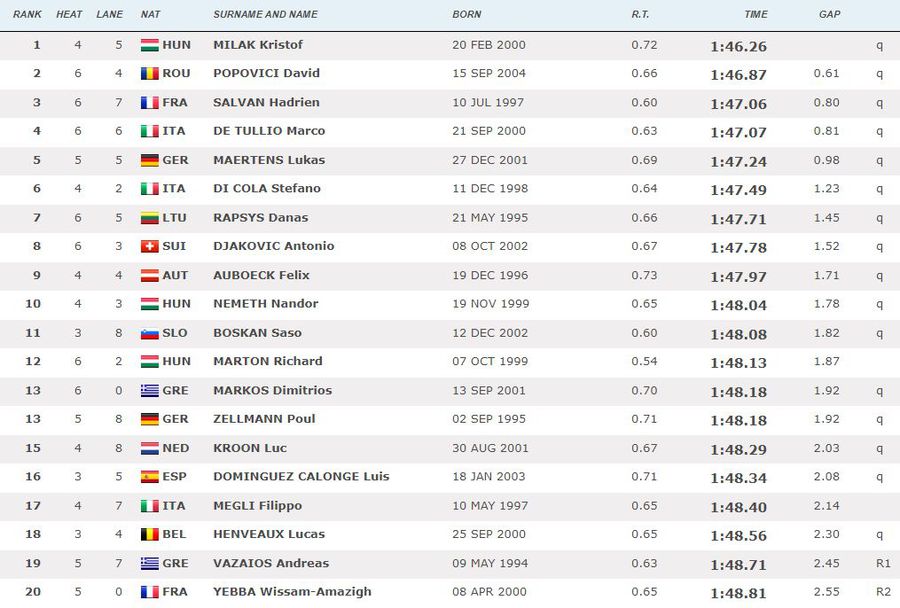Open swimmer SALVAN Hadrien's name

pos(266,102)
